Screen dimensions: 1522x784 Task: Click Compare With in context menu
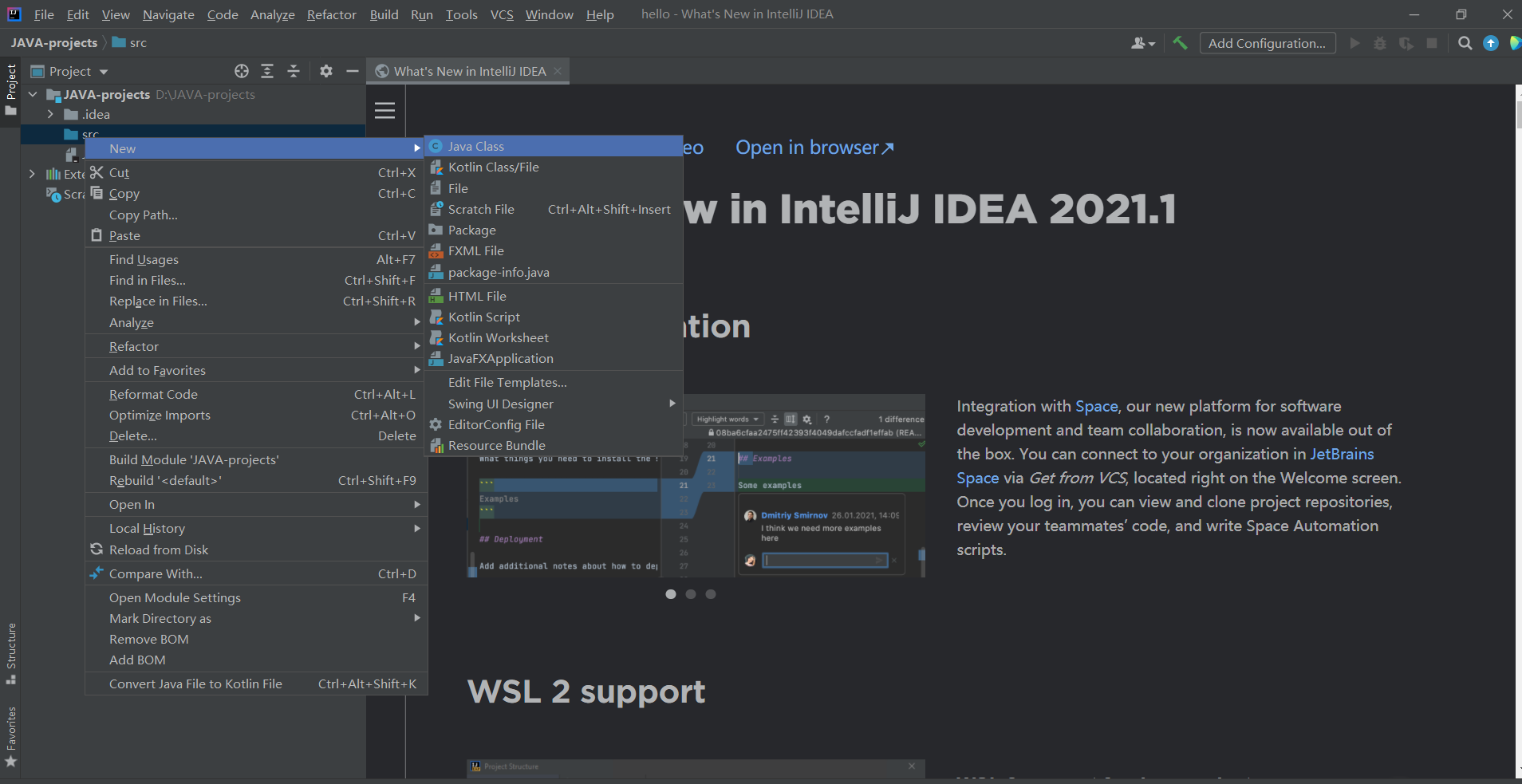click(256, 573)
